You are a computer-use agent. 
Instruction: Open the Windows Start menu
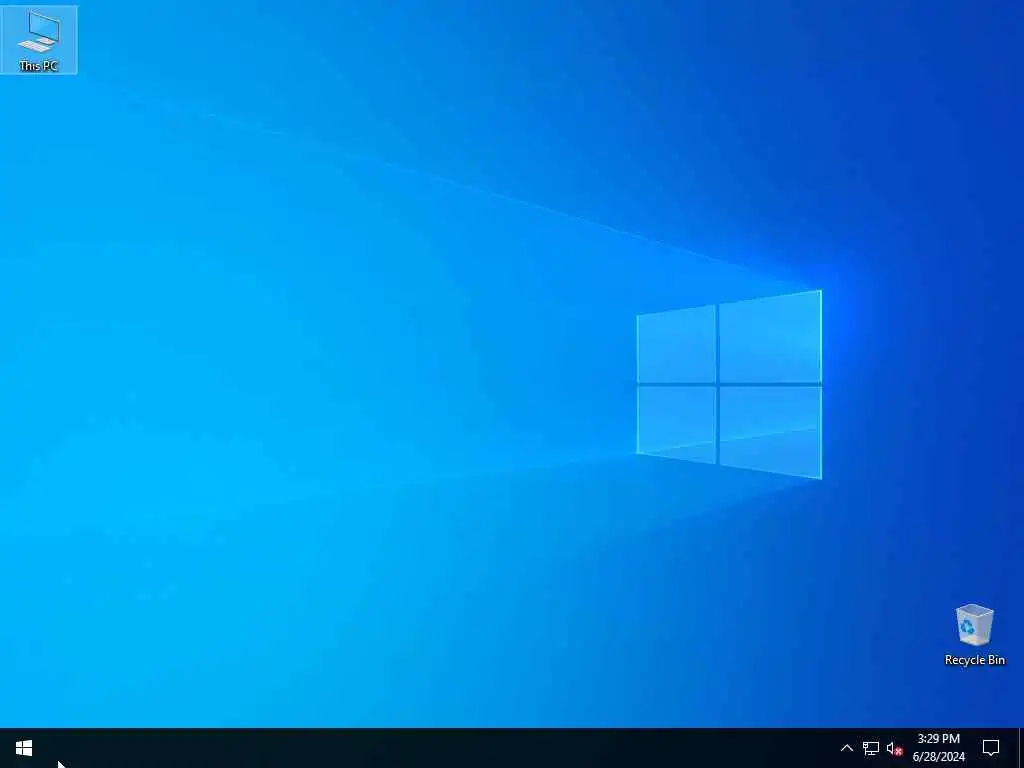tap(24, 748)
